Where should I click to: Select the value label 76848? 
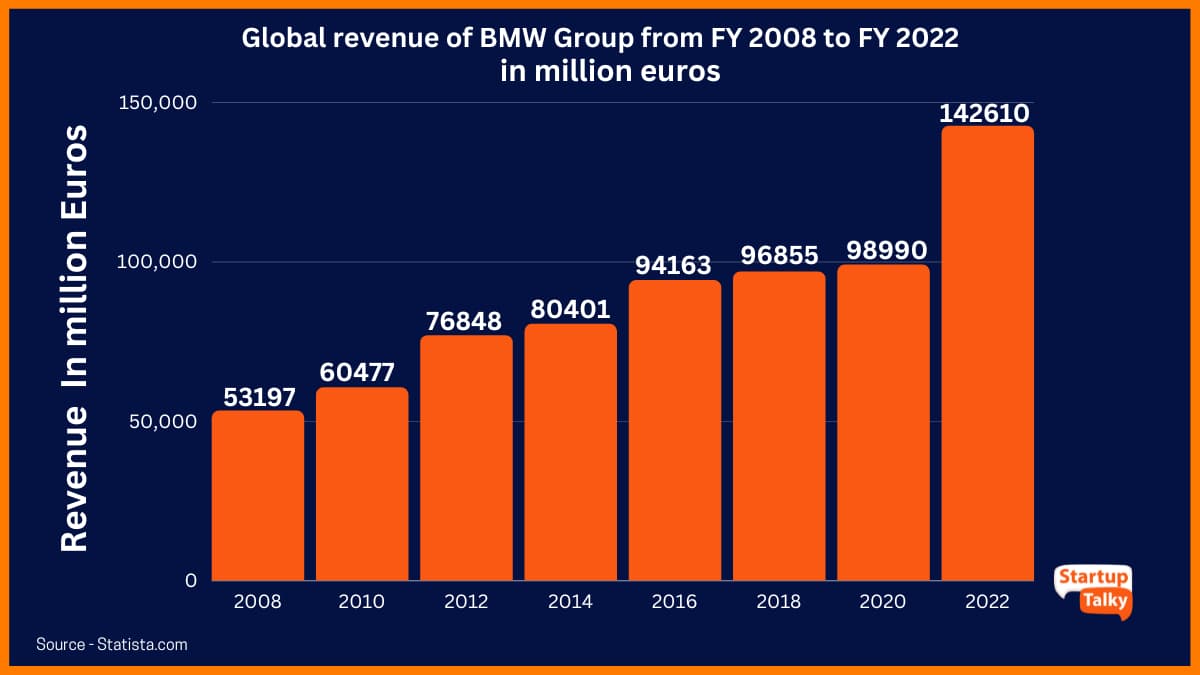pos(466,321)
